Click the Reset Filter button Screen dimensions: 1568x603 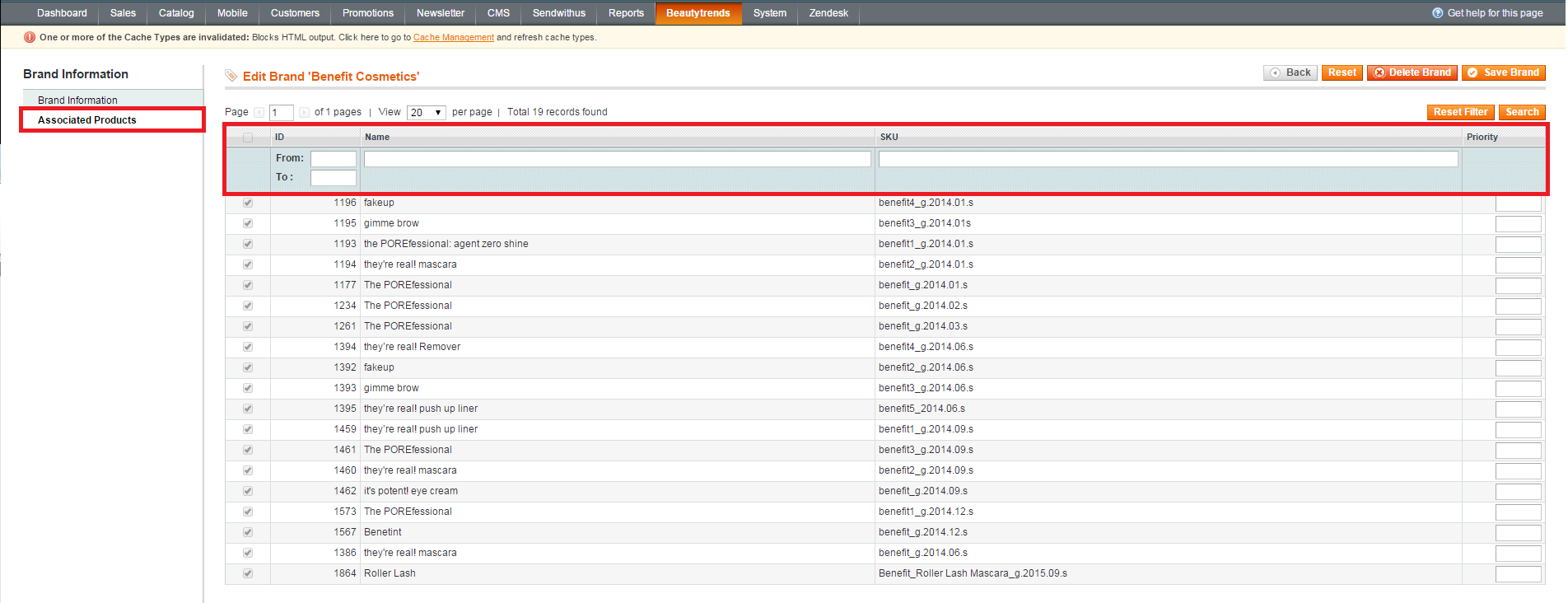coord(1460,112)
